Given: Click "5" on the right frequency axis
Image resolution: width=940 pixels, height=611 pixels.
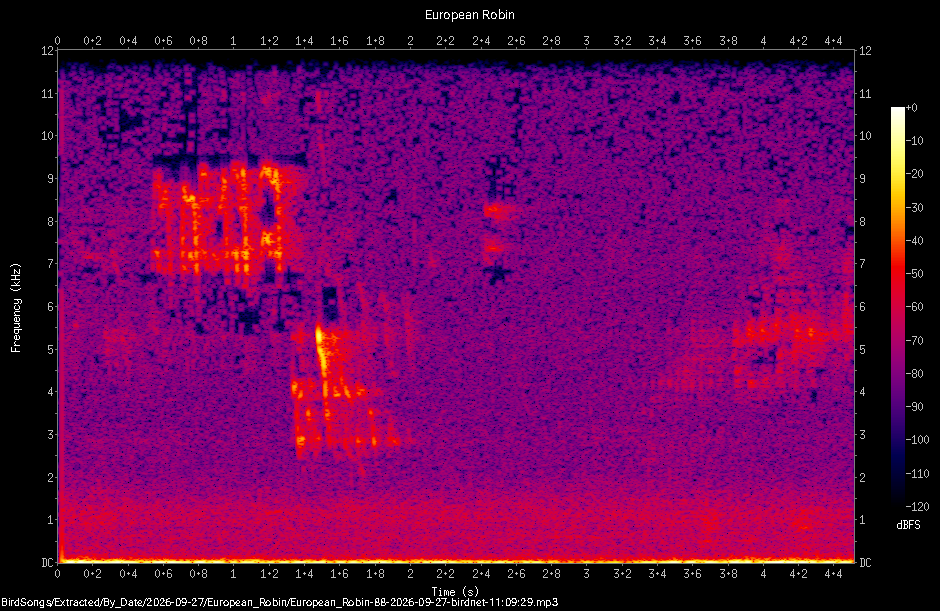Looking at the screenshot, I should (x=863, y=349).
